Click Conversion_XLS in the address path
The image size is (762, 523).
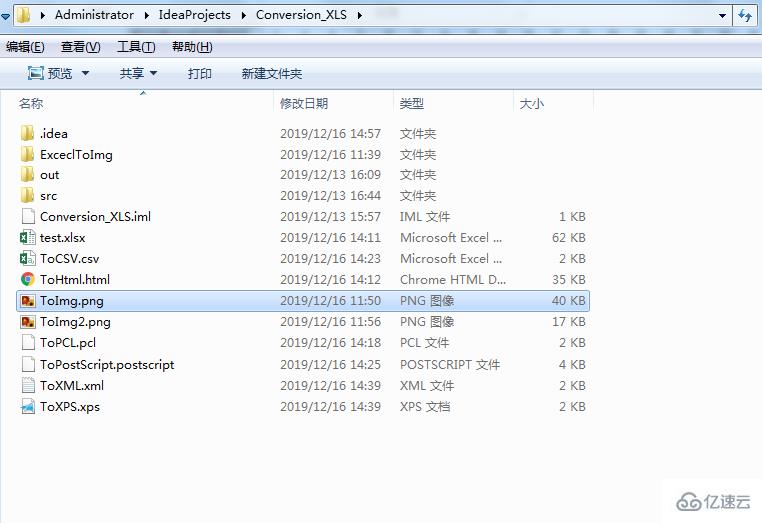click(x=301, y=15)
